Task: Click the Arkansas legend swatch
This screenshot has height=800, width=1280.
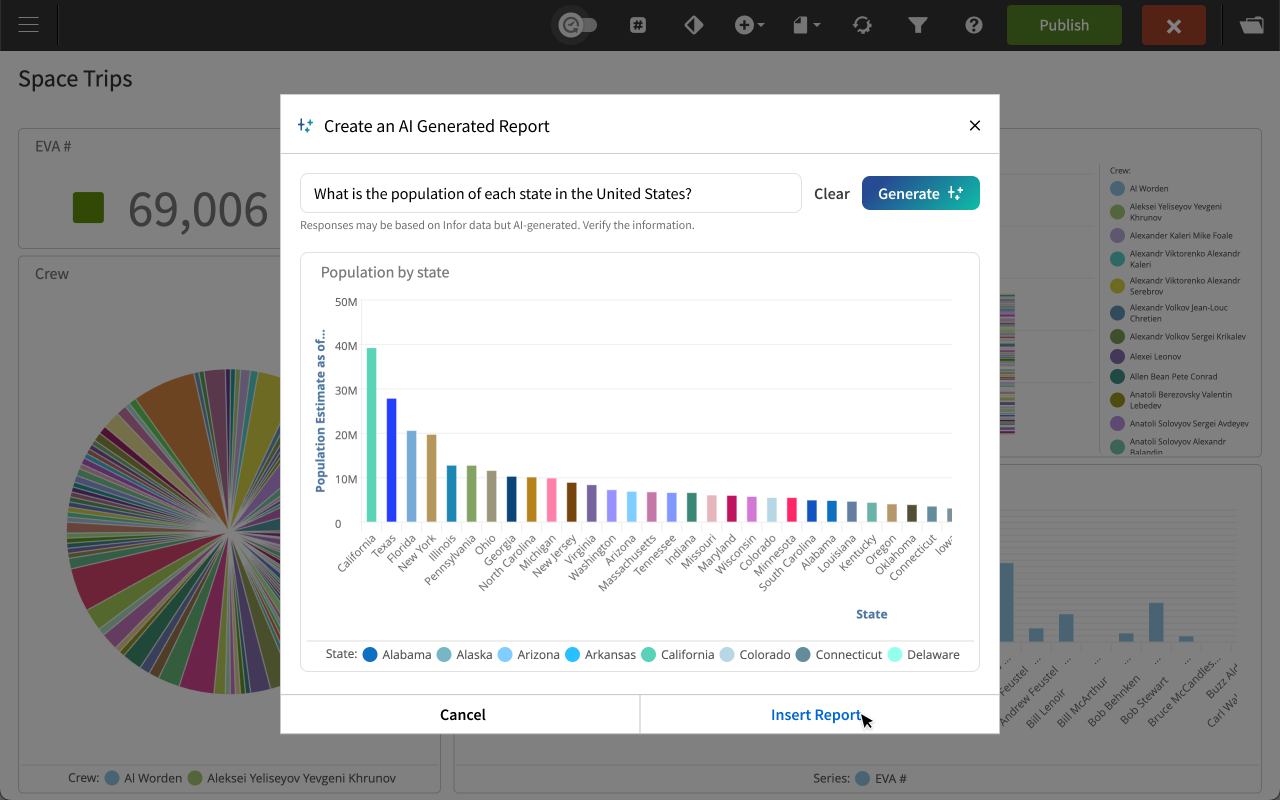Action: (573, 655)
